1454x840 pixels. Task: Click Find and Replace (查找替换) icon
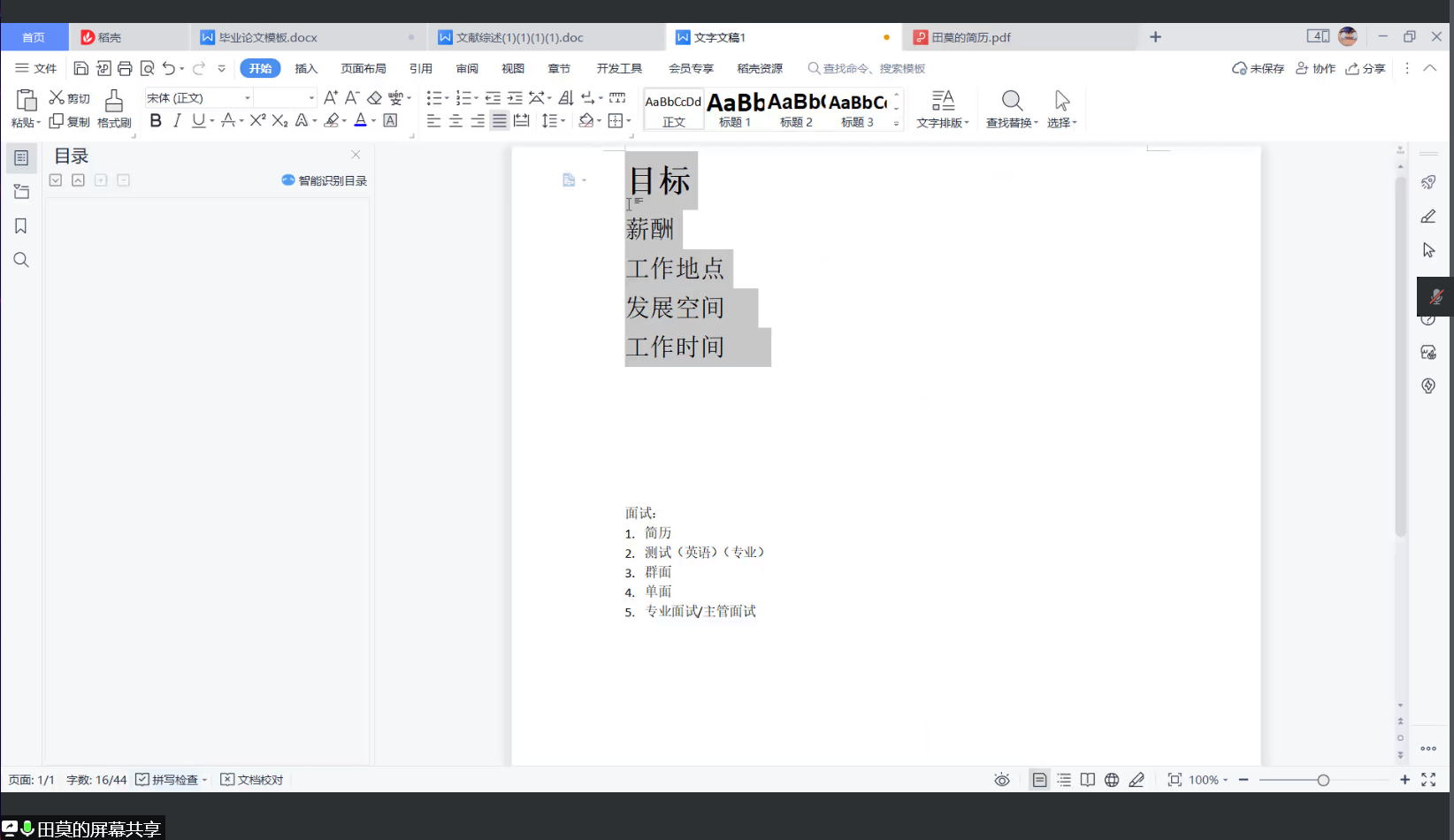tap(1012, 108)
